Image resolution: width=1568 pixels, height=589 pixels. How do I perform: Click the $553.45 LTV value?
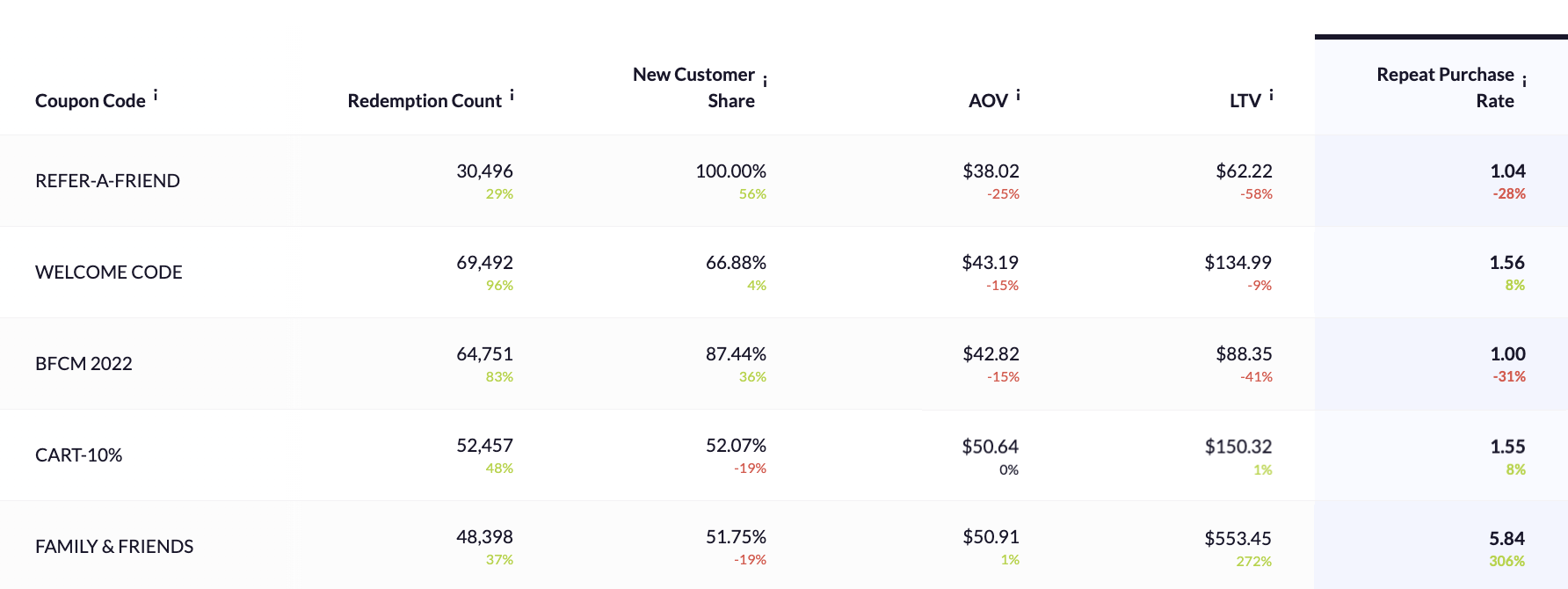tap(1238, 538)
